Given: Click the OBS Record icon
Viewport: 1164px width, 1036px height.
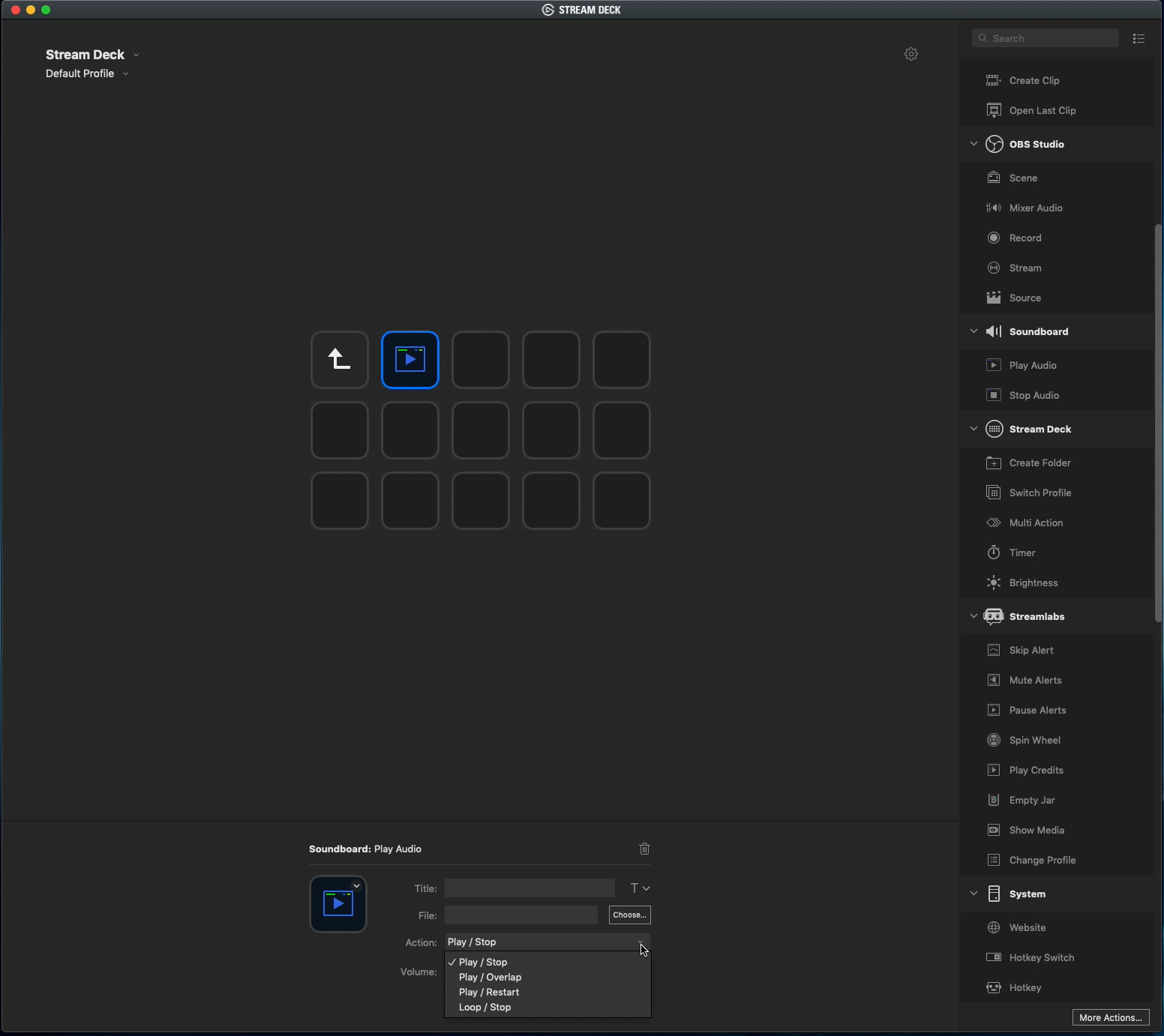Looking at the screenshot, I should 994,238.
